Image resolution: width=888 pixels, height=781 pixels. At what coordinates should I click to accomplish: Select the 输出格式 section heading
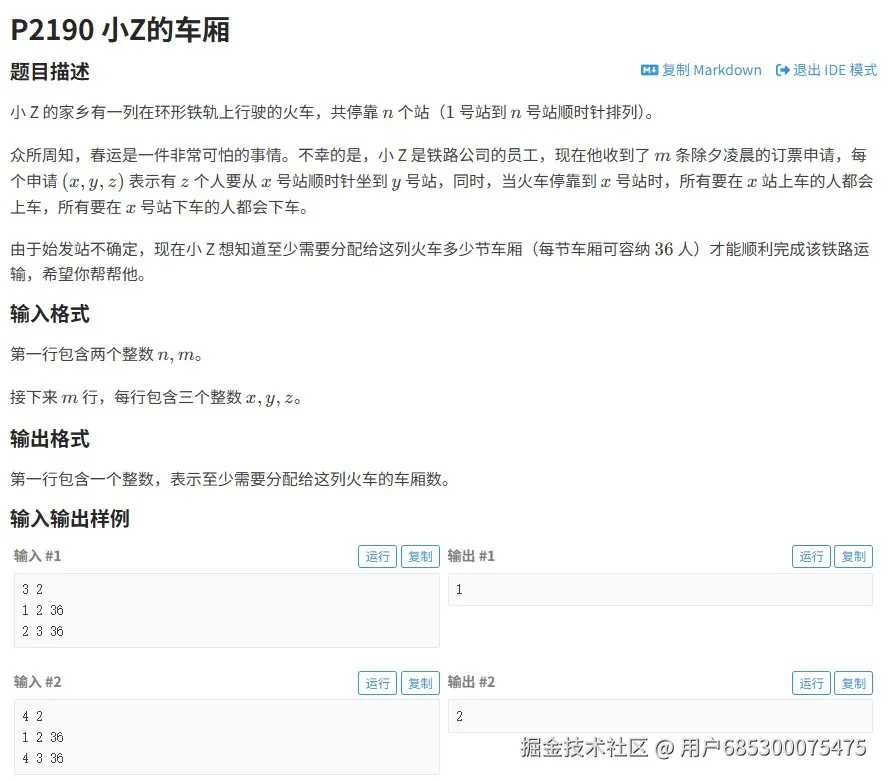(x=50, y=440)
